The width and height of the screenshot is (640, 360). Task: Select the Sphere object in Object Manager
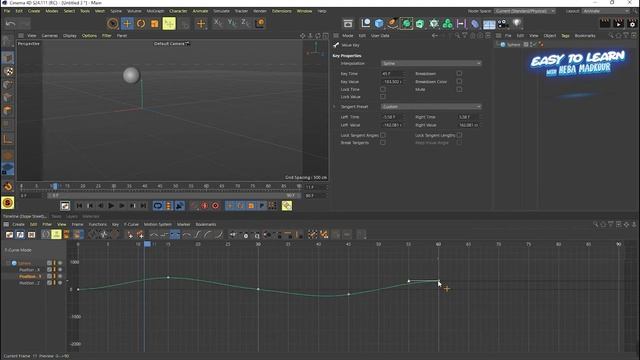click(513, 44)
